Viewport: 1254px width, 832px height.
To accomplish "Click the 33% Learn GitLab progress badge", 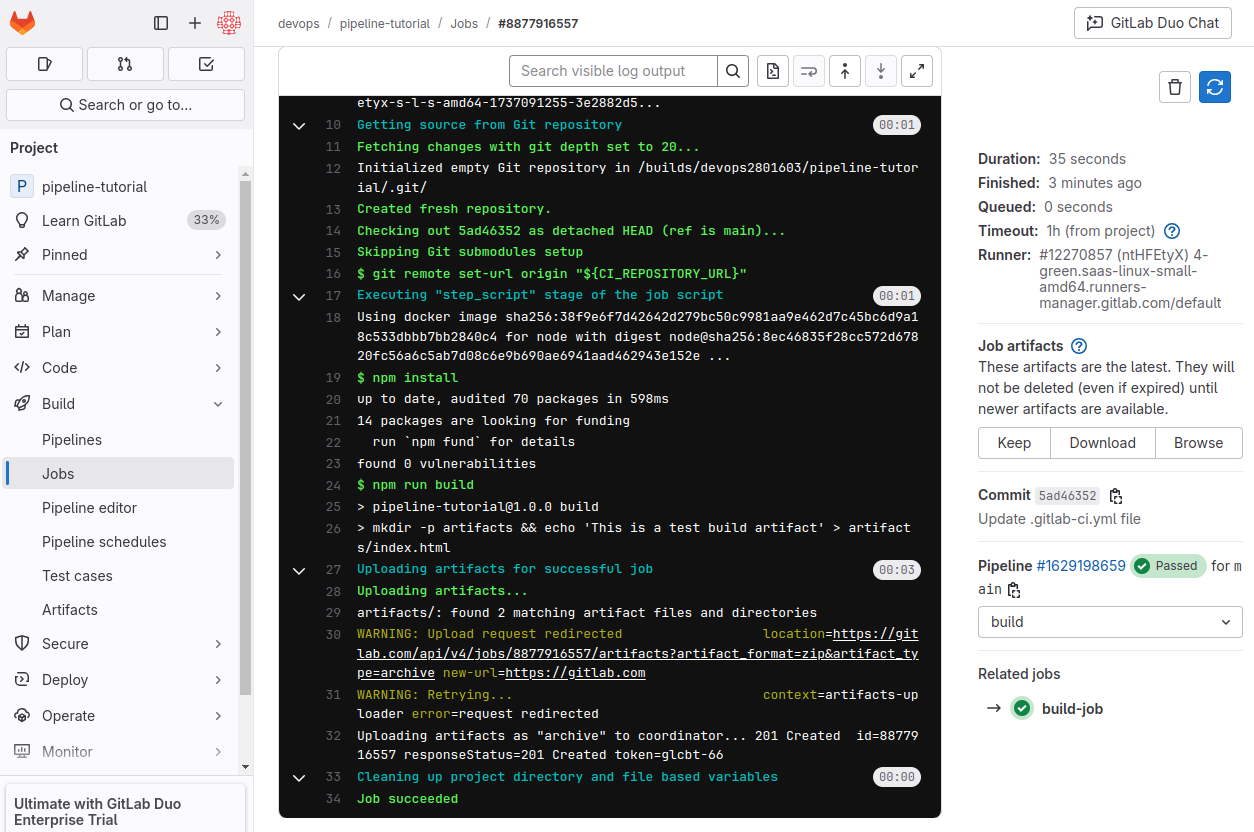I will (206, 220).
